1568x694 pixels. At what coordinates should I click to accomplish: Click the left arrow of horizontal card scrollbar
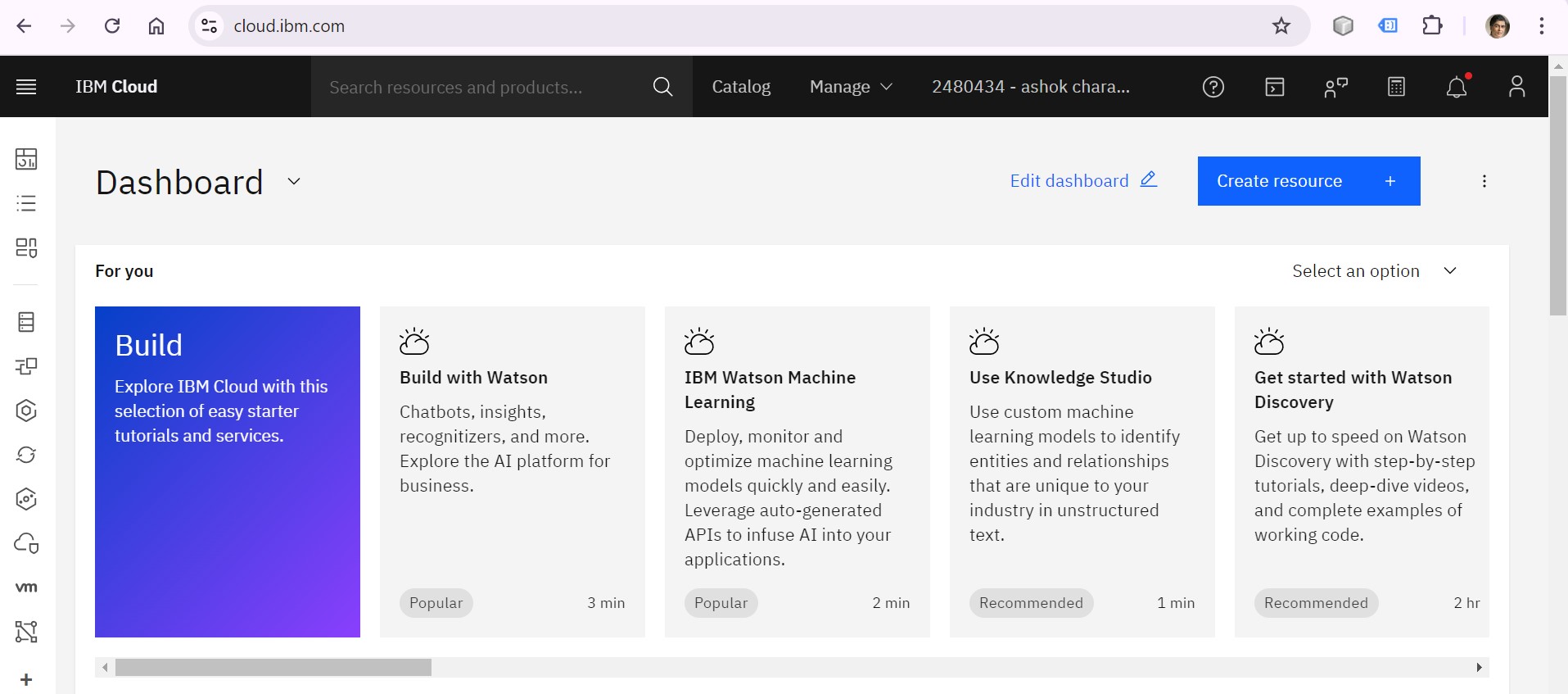pyautogui.click(x=105, y=668)
